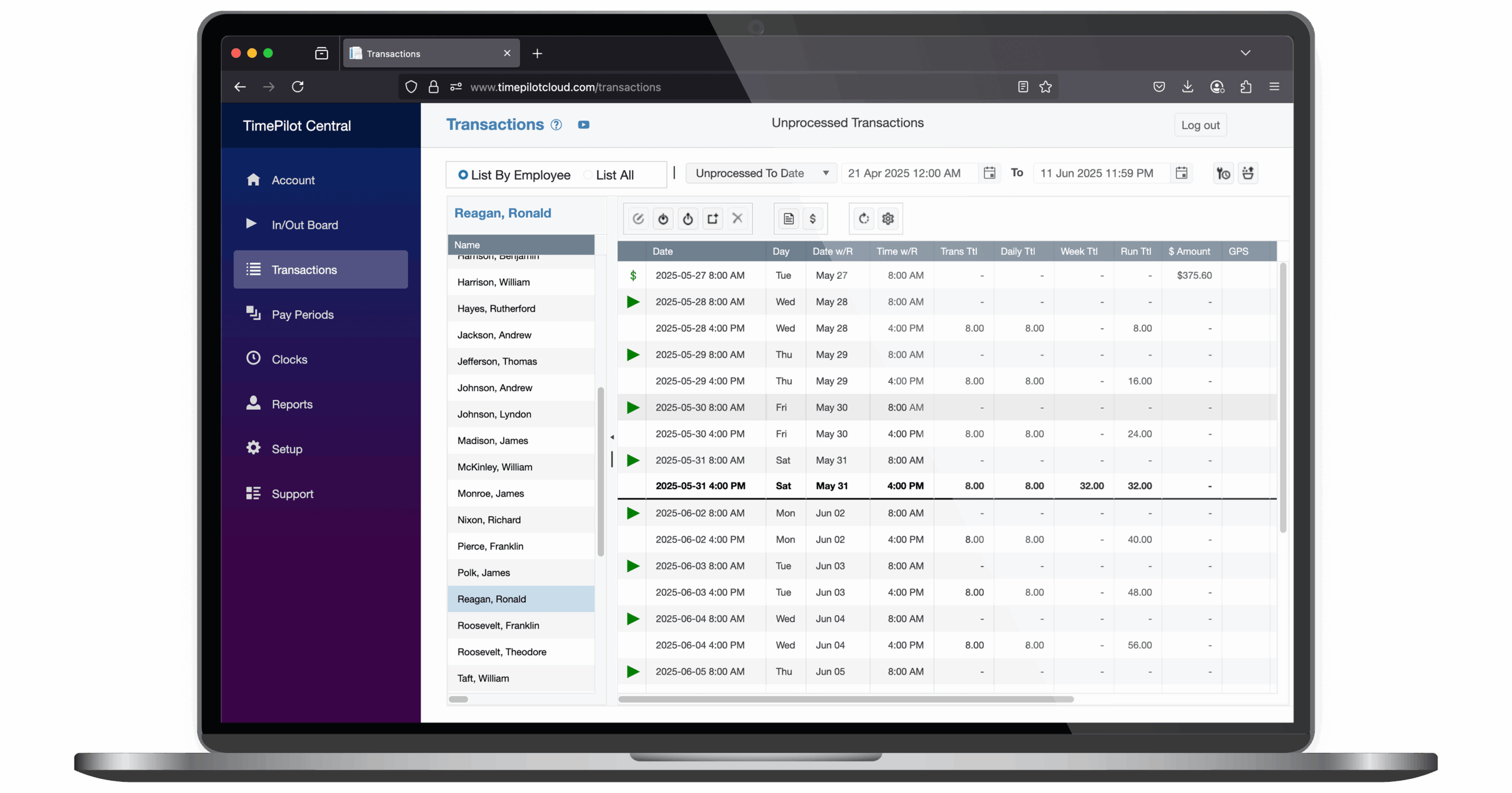Click the Log out button
The width and height of the screenshot is (1512, 793).
tap(1200, 125)
